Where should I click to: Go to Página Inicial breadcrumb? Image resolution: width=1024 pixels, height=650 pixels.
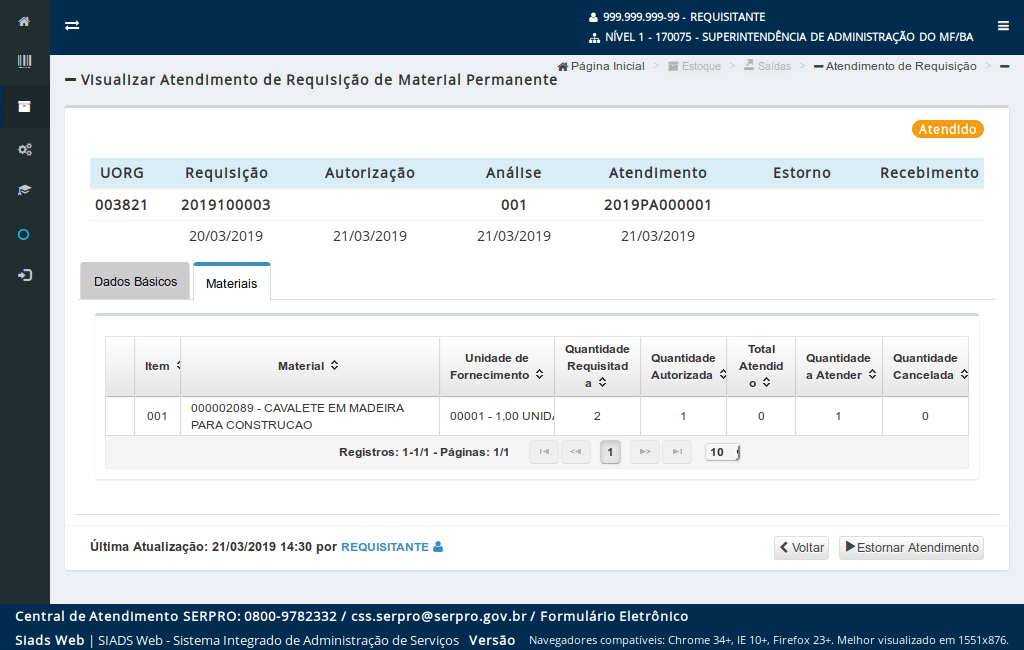601,66
